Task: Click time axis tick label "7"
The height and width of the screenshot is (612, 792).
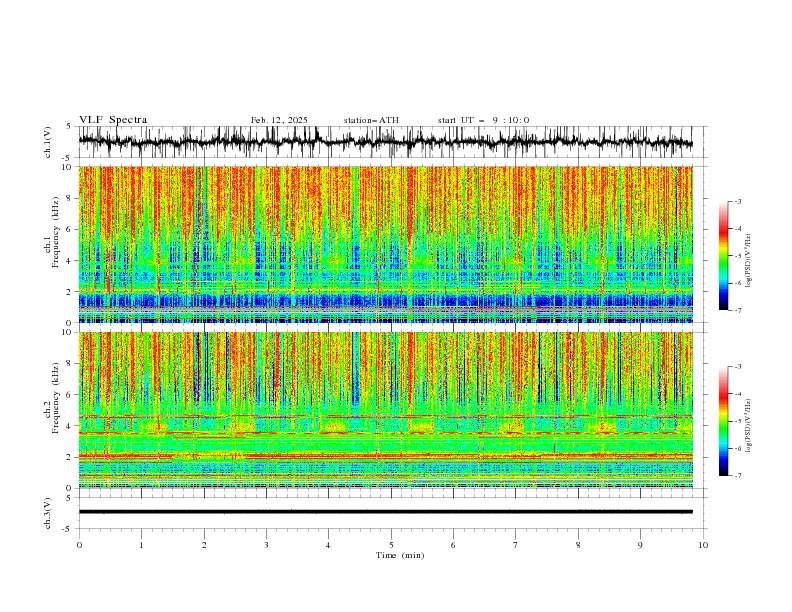Action: point(516,545)
